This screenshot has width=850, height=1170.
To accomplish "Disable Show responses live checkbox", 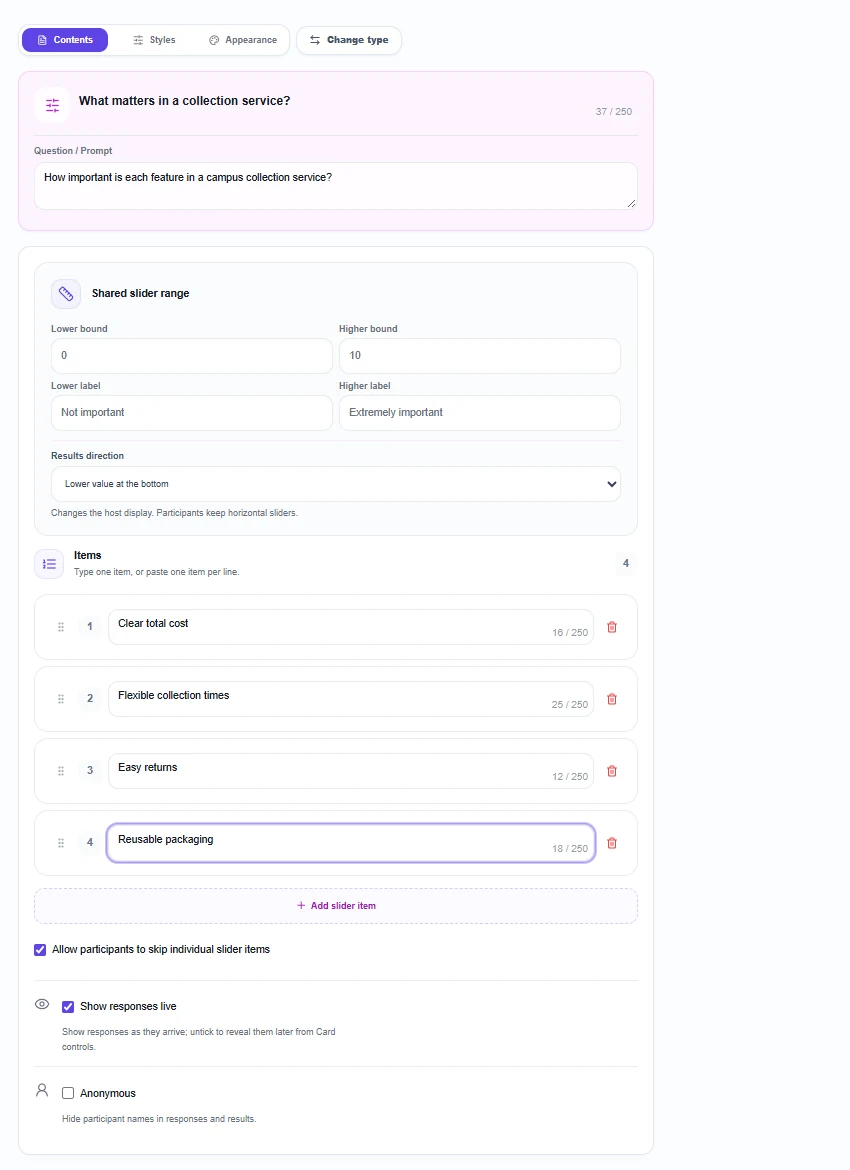I will (x=68, y=1007).
